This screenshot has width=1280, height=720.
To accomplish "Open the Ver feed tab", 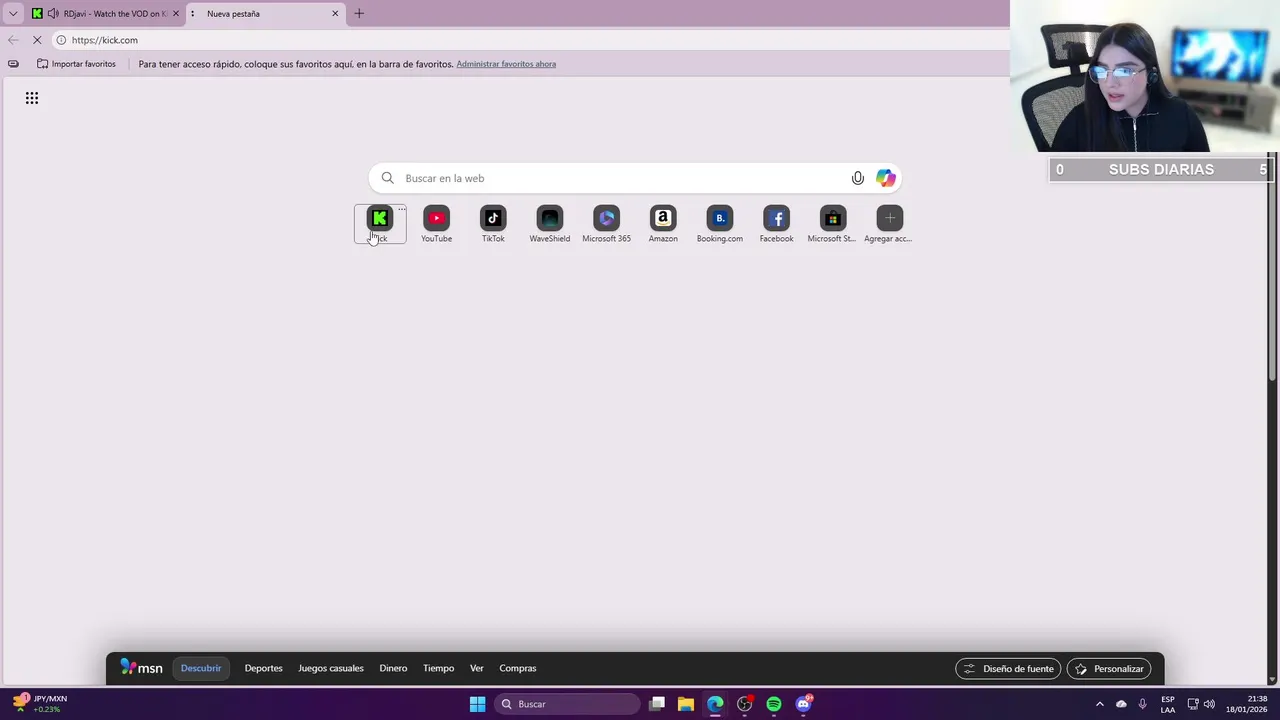I will (x=477, y=668).
